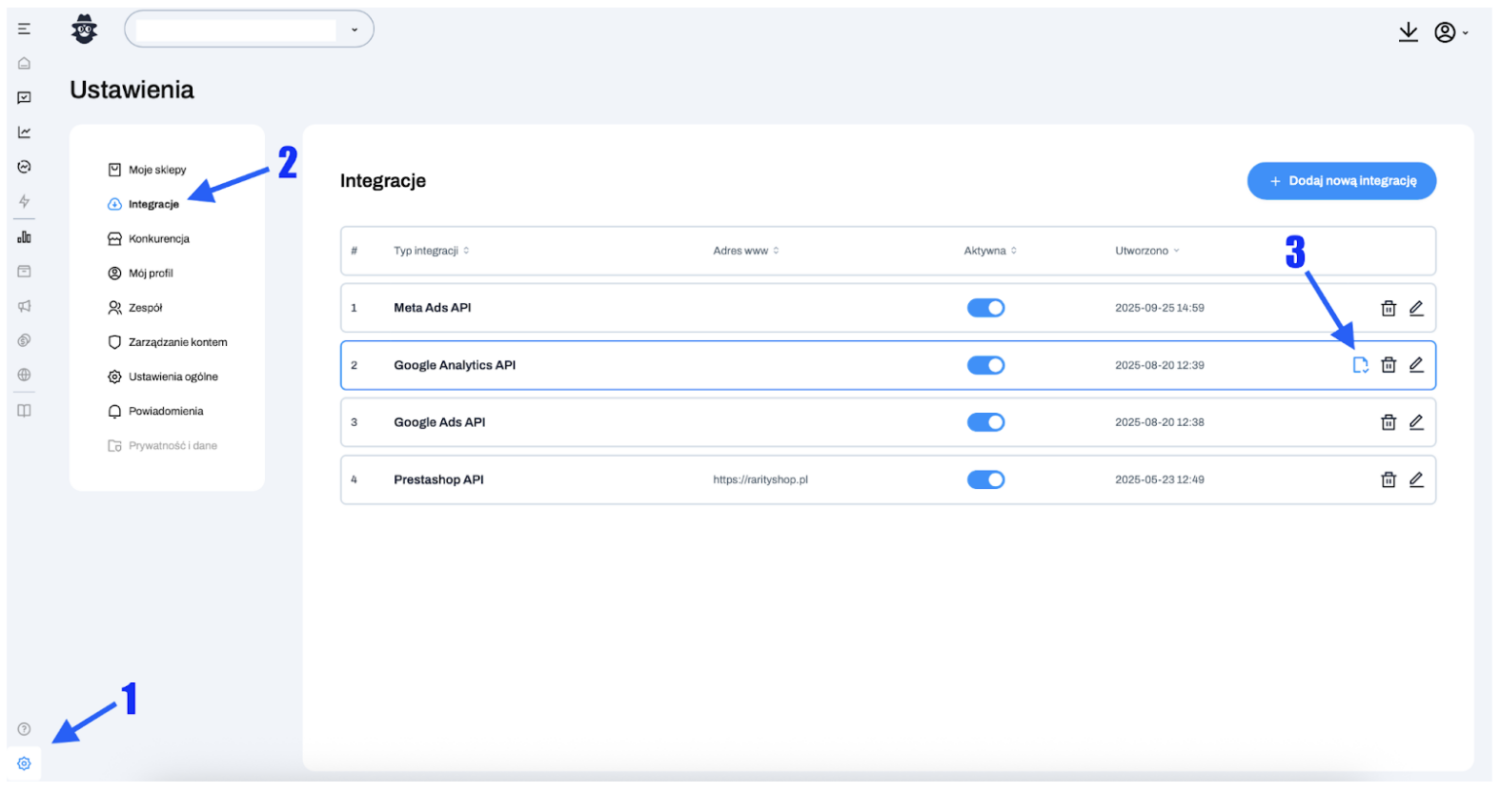Sort by Typ integracji column
1500x793 pixels.
pyautogui.click(x=431, y=251)
